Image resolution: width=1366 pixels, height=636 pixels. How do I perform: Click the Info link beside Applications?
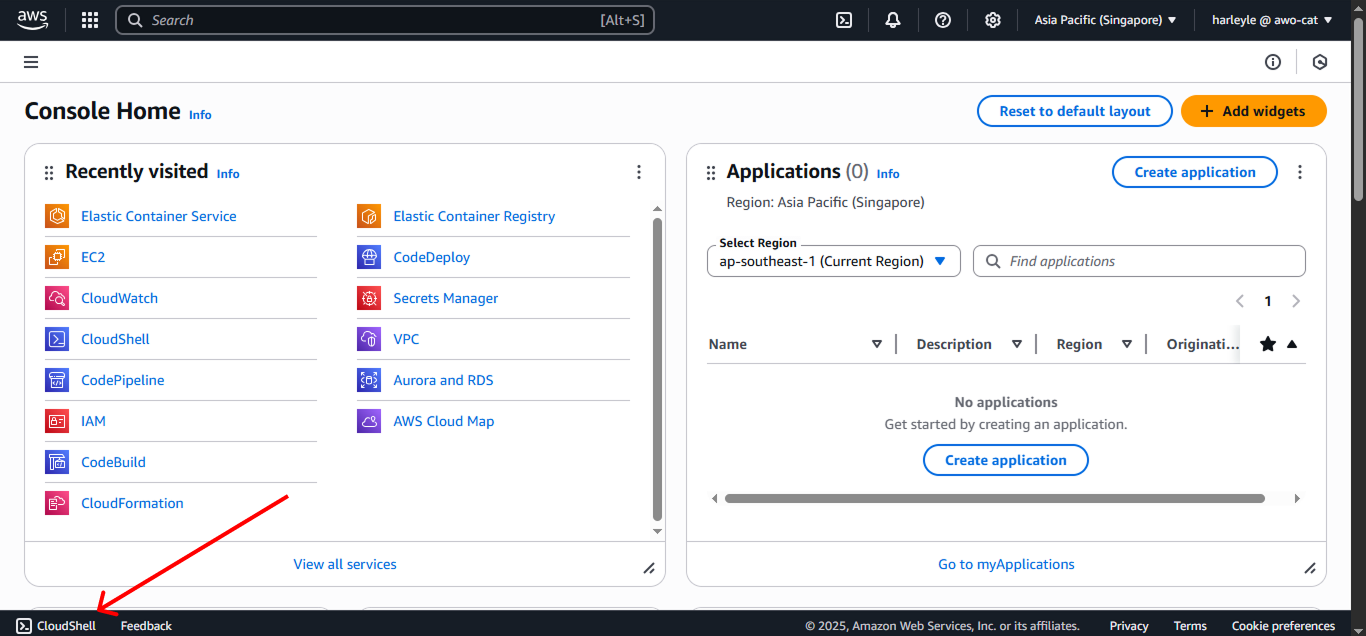tap(888, 174)
